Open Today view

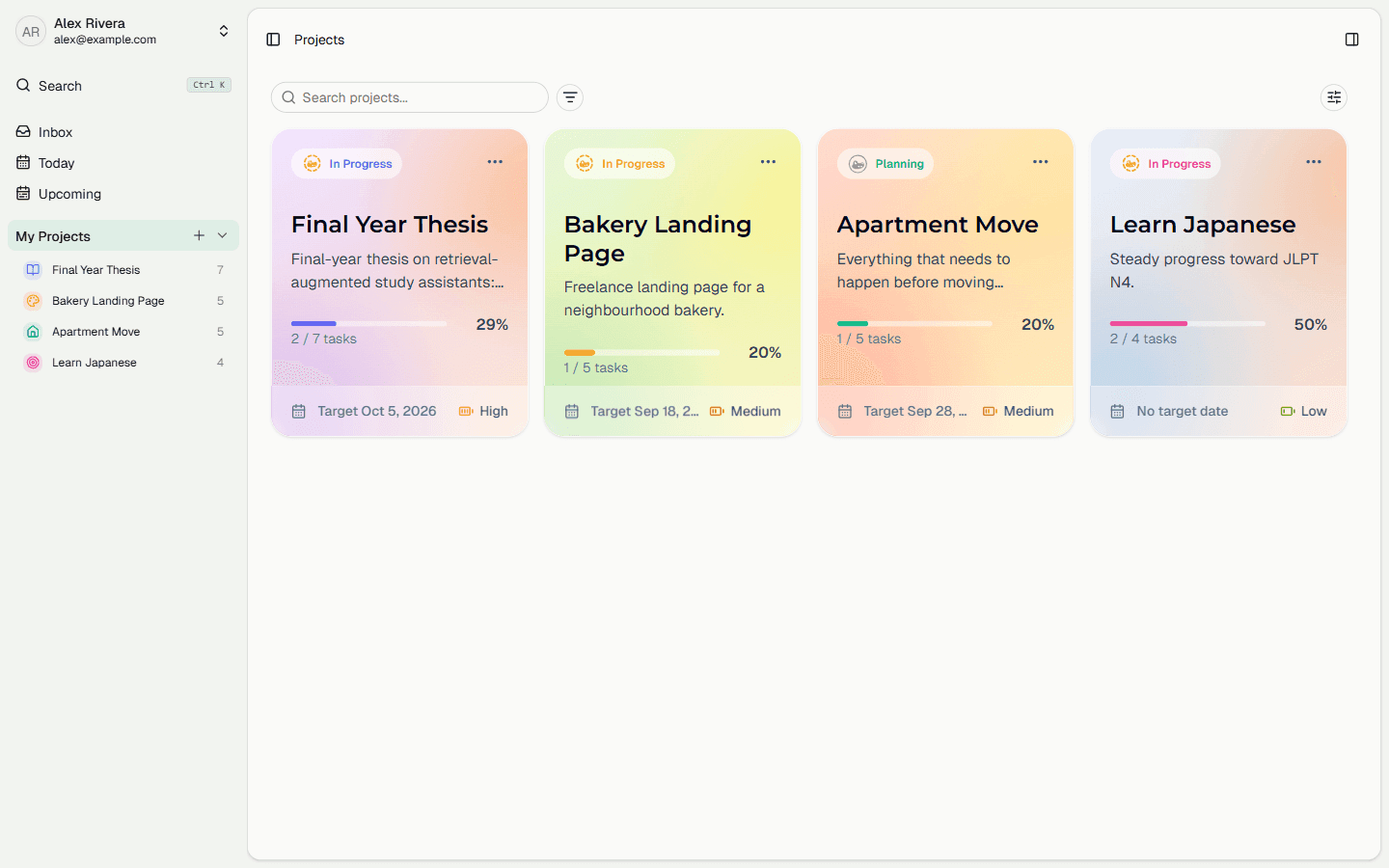click(123, 163)
